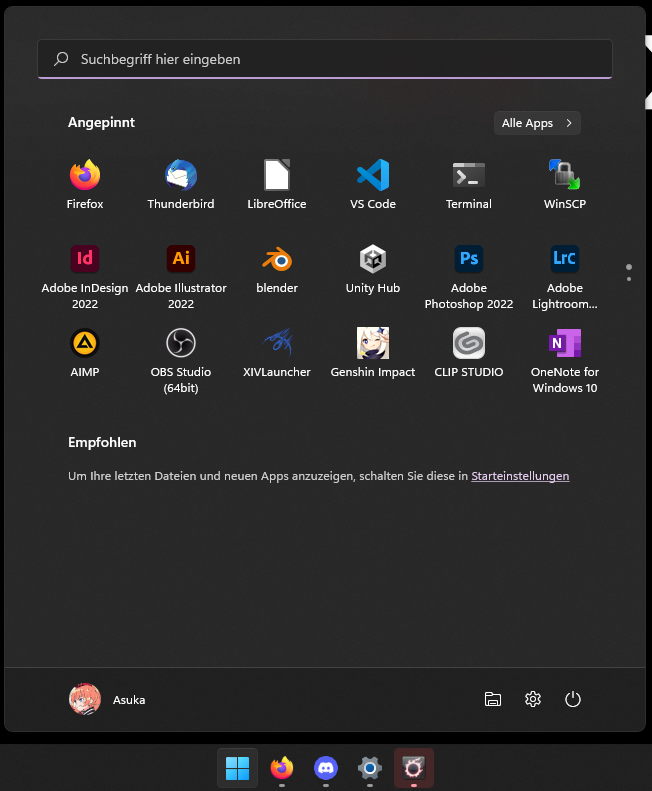Switch to the Final Fantasy XIV taskbar icon
652x791 pixels.
click(414, 768)
